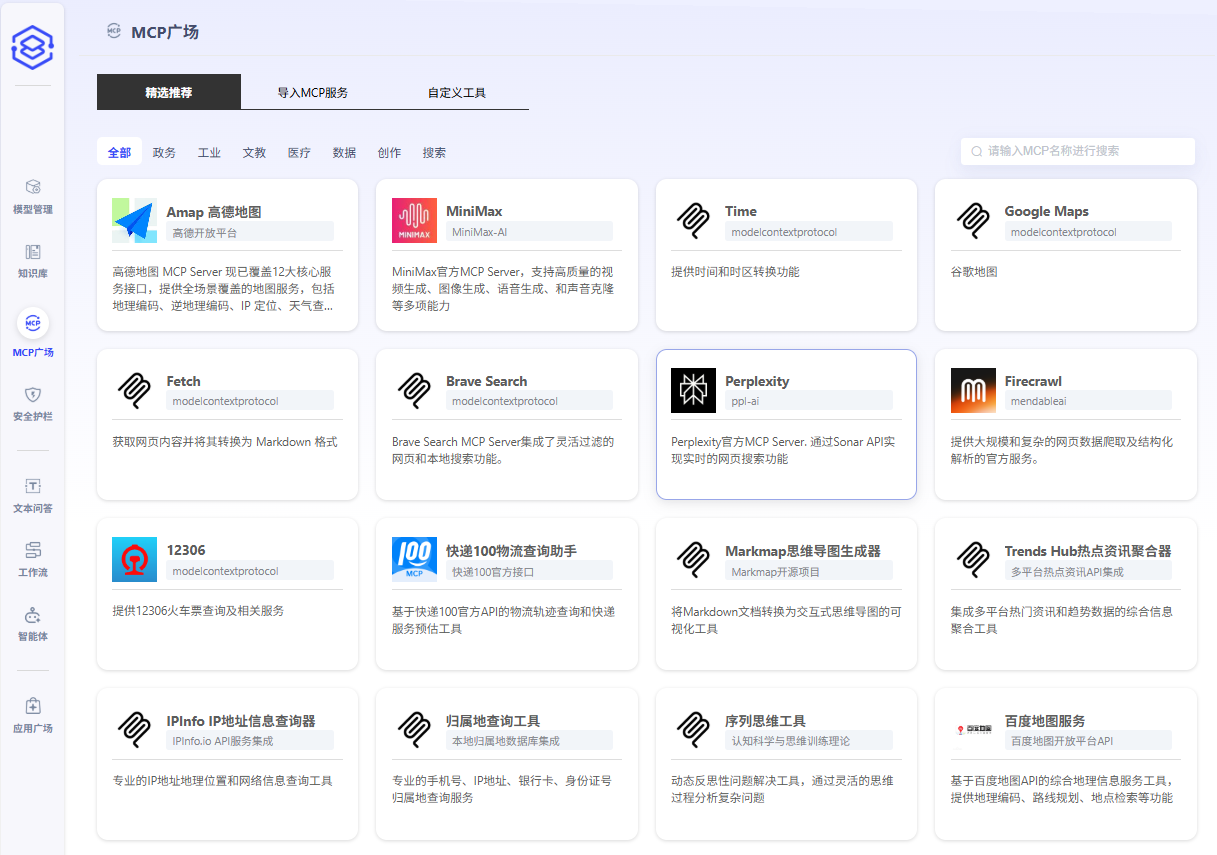Screen dimensions: 1217x855
Task: Click the 百度地图开放平台API tag
Action: point(1088,741)
